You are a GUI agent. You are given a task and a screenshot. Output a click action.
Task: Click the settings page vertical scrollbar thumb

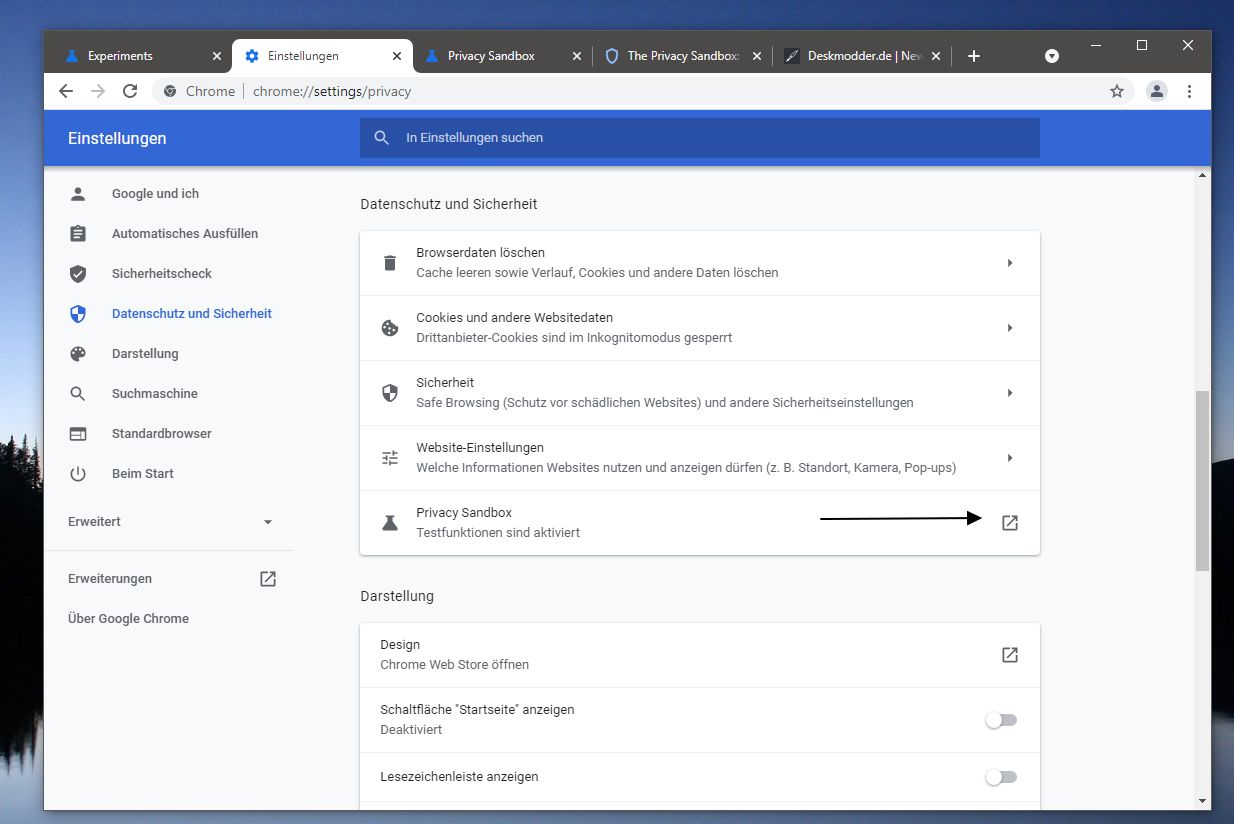coord(1203,480)
